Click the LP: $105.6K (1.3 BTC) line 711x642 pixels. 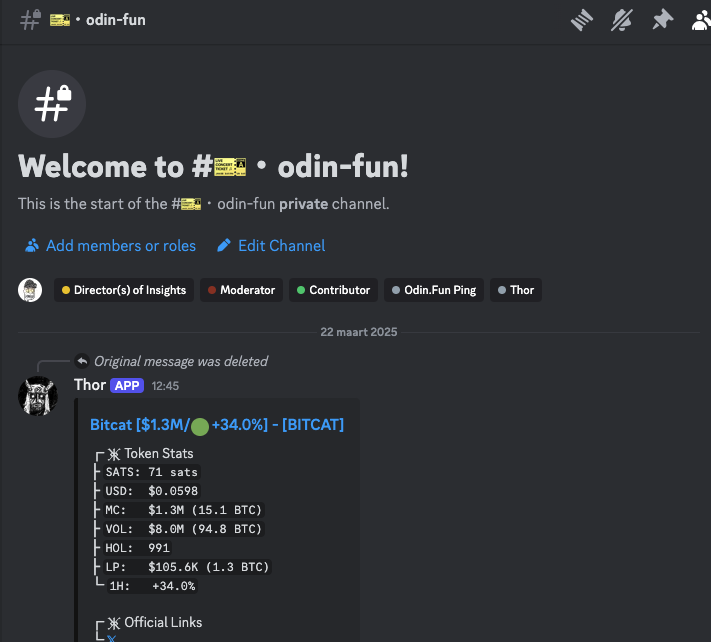187,567
